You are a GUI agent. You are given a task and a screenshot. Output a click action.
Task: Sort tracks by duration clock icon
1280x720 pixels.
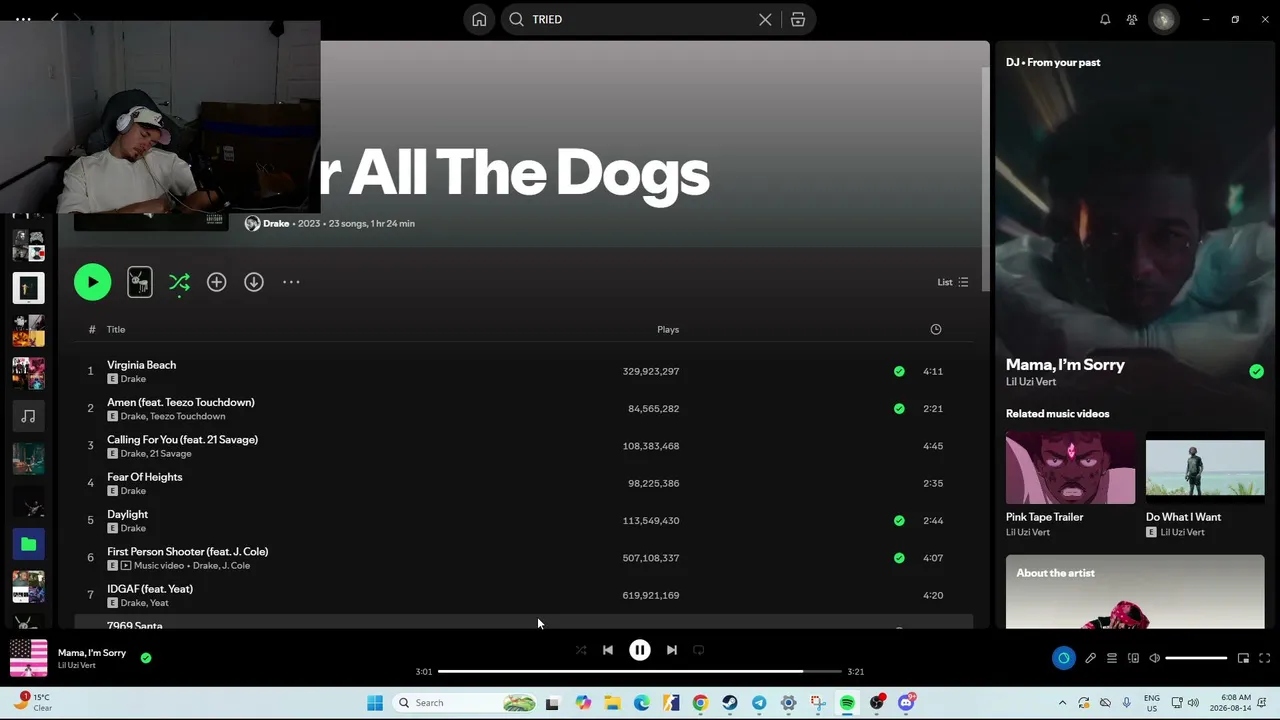pyautogui.click(x=936, y=329)
